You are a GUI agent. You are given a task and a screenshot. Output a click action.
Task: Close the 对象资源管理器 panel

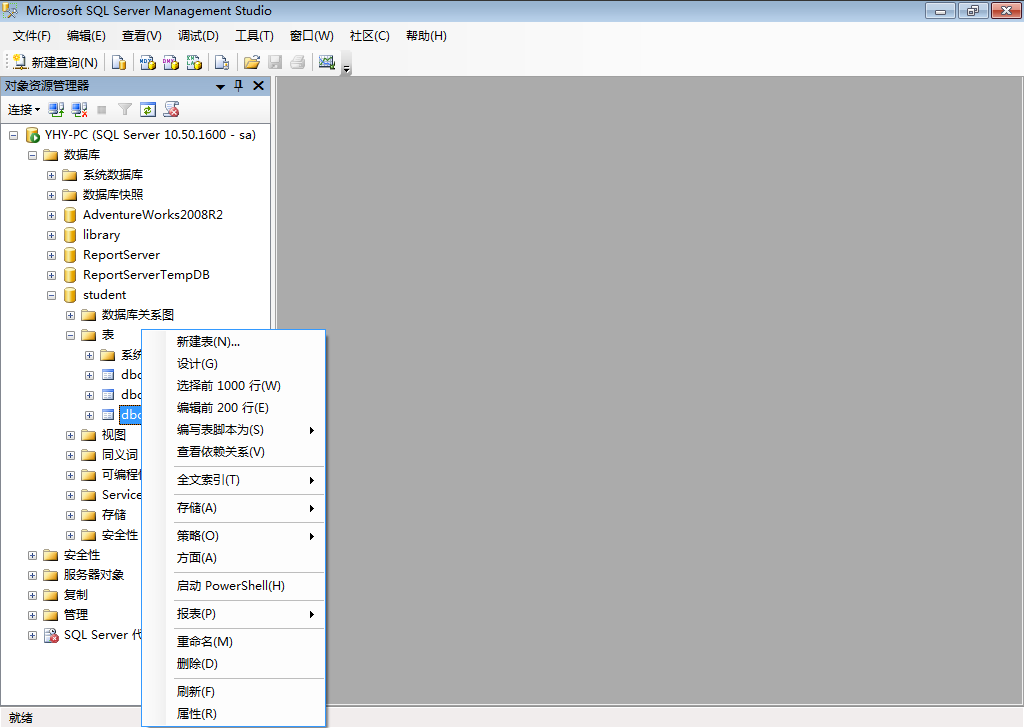(x=259, y=86)
